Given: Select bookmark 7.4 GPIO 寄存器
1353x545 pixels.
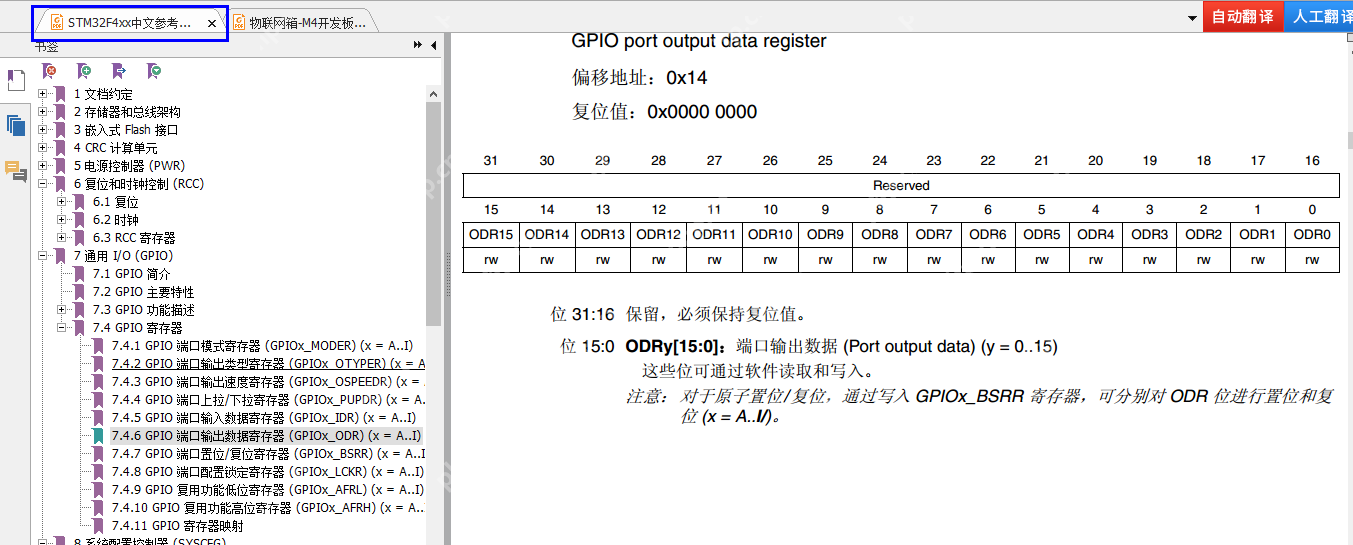Looking at the screenshot, I should coord(137,328).
